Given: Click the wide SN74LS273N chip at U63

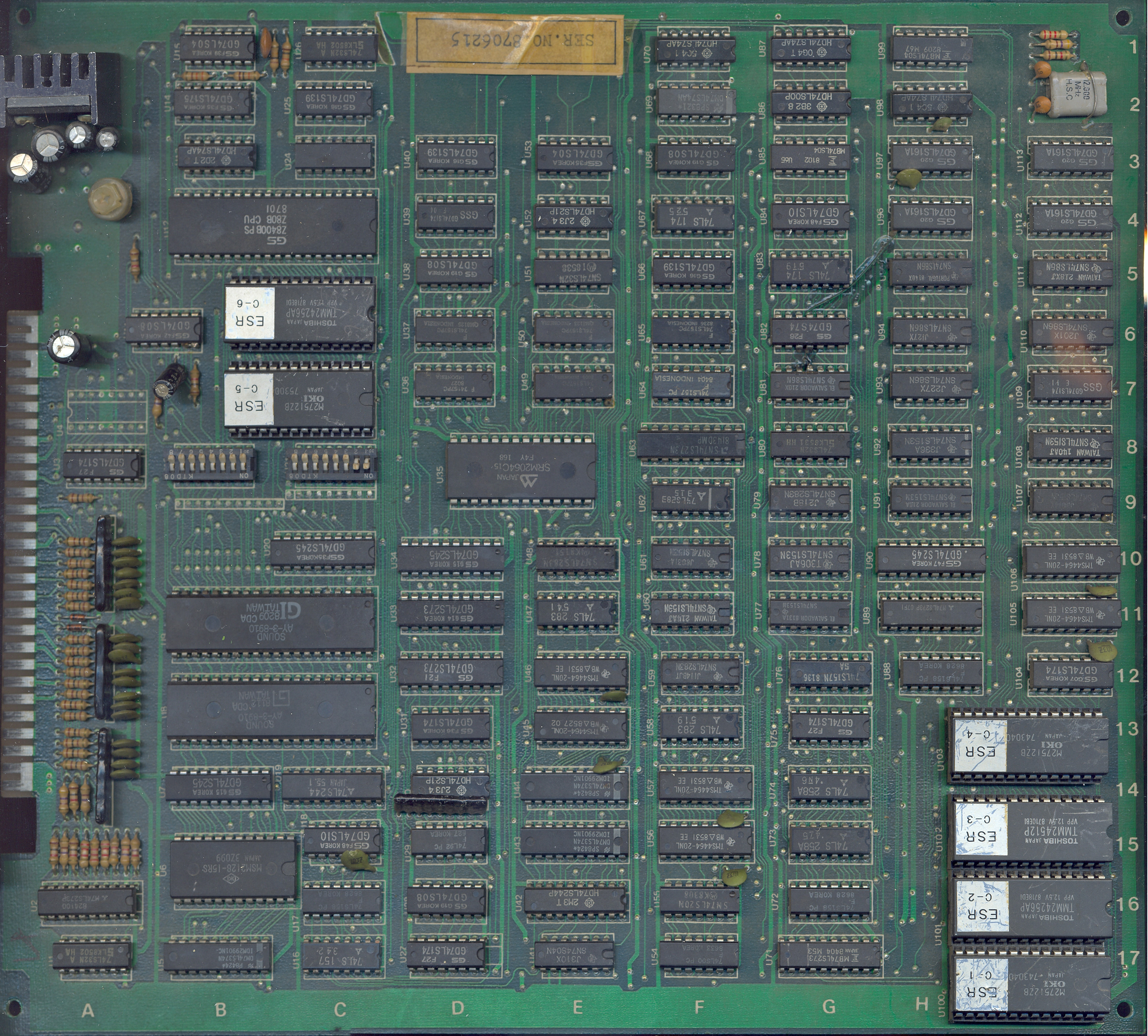Looking at the screenshot, I should pos(691,444).
